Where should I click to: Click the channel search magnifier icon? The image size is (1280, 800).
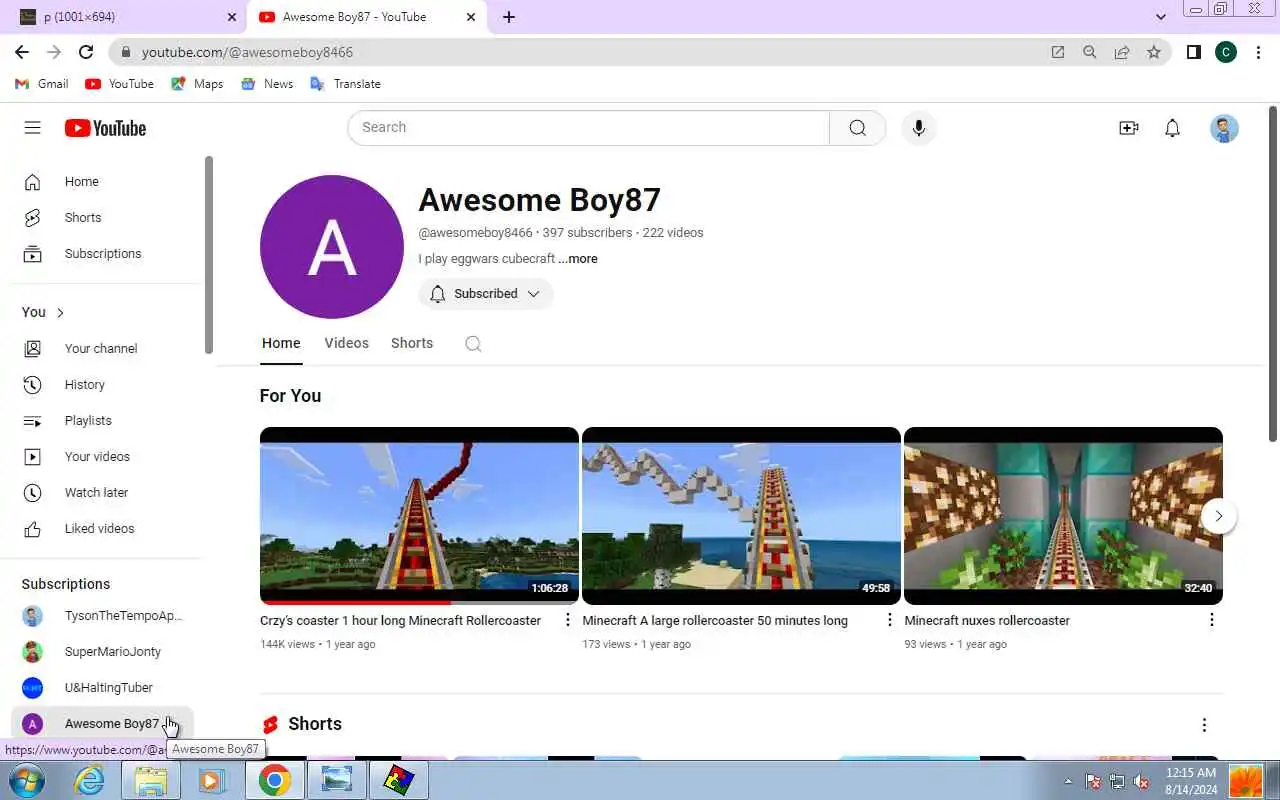tap(473, 344)
